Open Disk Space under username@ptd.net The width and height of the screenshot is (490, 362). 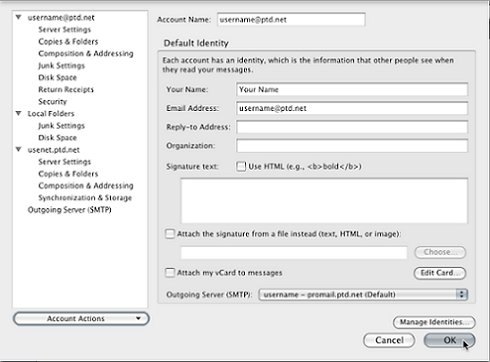[x=57, y=78]
